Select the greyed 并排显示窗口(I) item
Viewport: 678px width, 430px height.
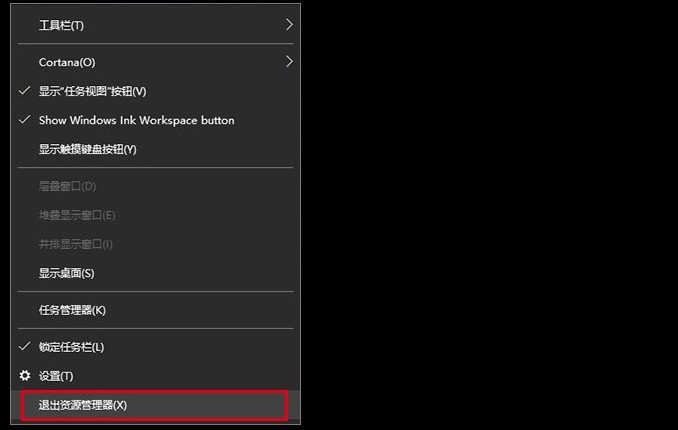[x=76, y=244]
